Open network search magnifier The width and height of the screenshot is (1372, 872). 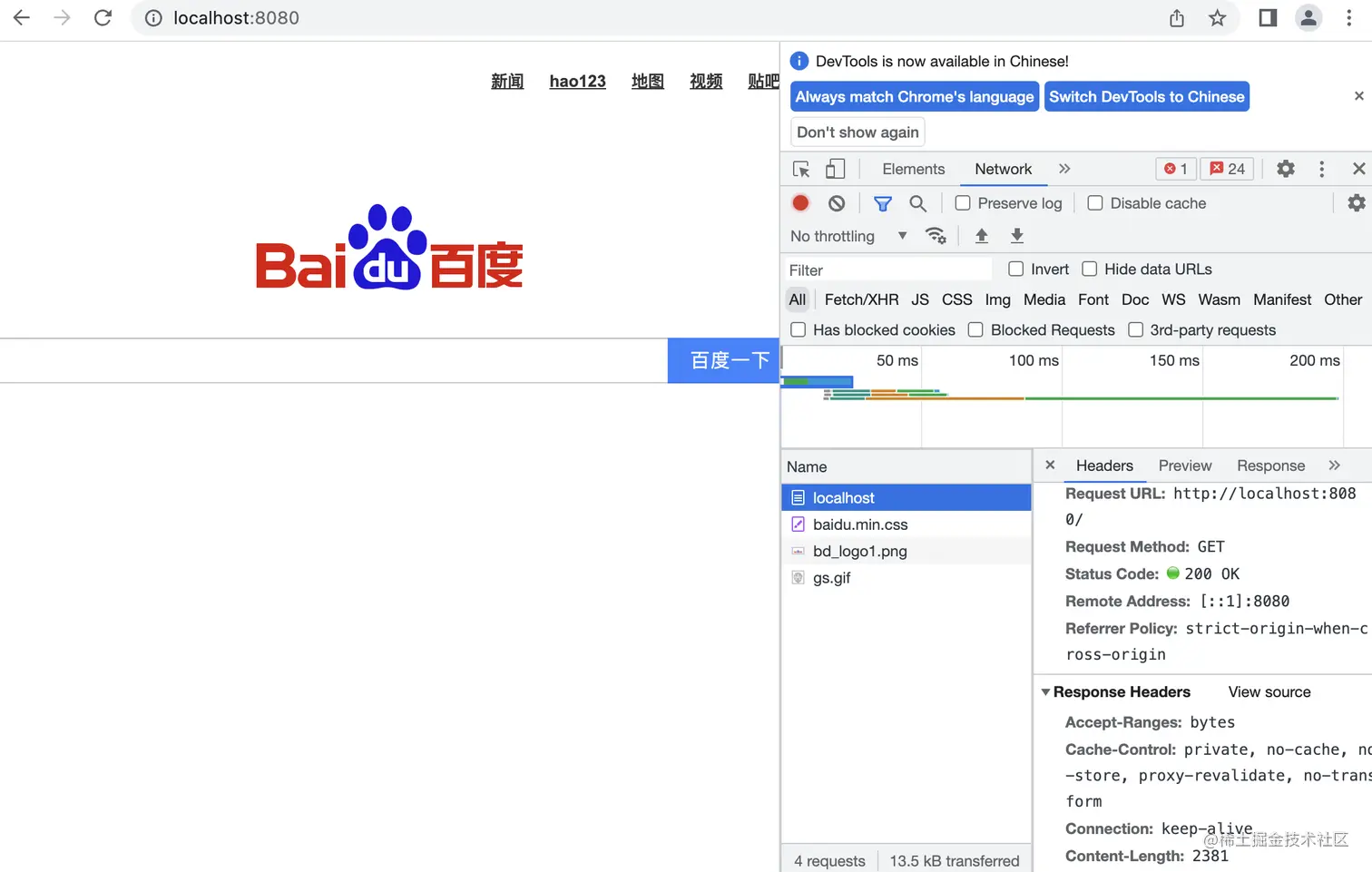pos(918,203)
